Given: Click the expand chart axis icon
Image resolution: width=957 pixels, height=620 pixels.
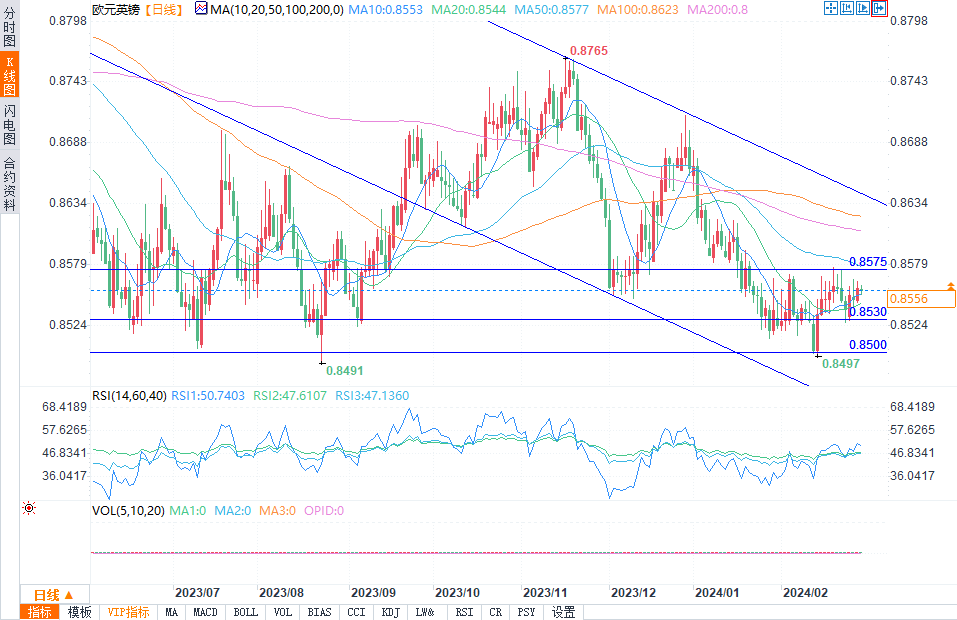Looking at the screenshot, I should pos(862,8).
